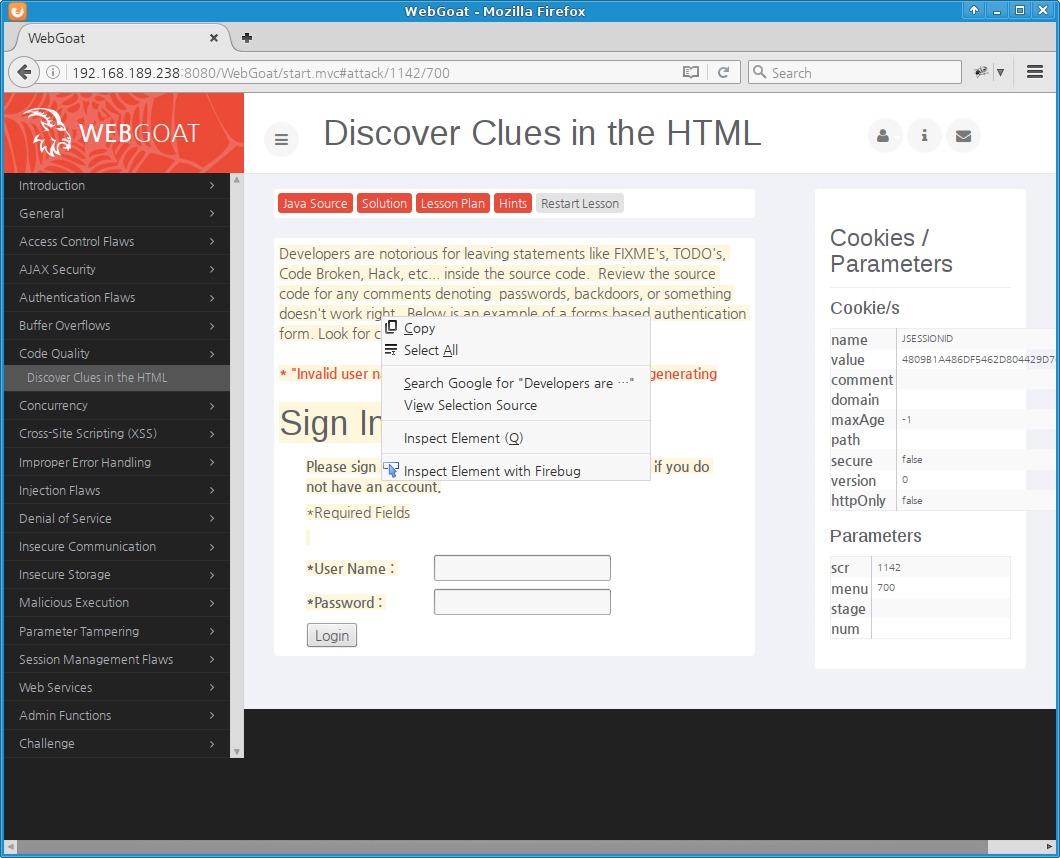Expand Authentication Flaws category
The width and height of the screenshot is (1060, 858).
click(x=117, y=297)
